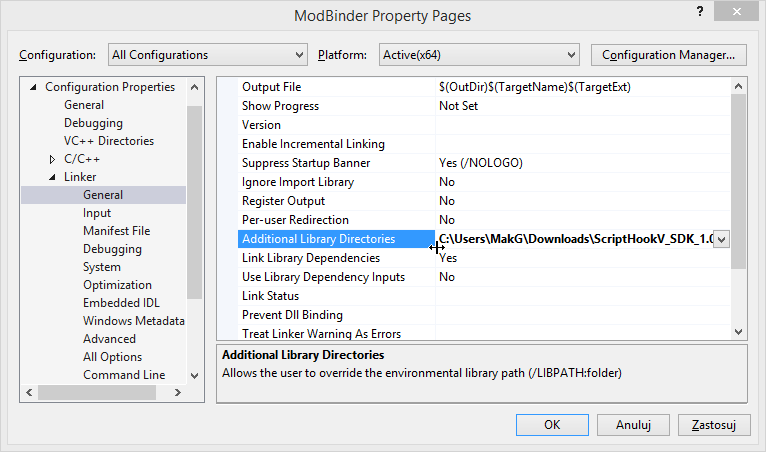This screenshot has width=766, height=452.
Task: Open Additional Library Directories value dropdown
Action: tap(720, 239)
